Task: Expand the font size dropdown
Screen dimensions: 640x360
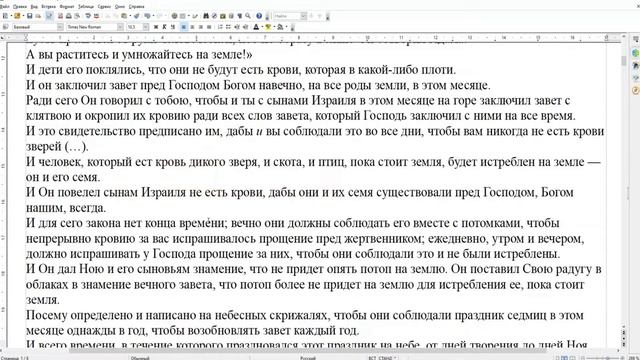Action: (x=146, y=27)
